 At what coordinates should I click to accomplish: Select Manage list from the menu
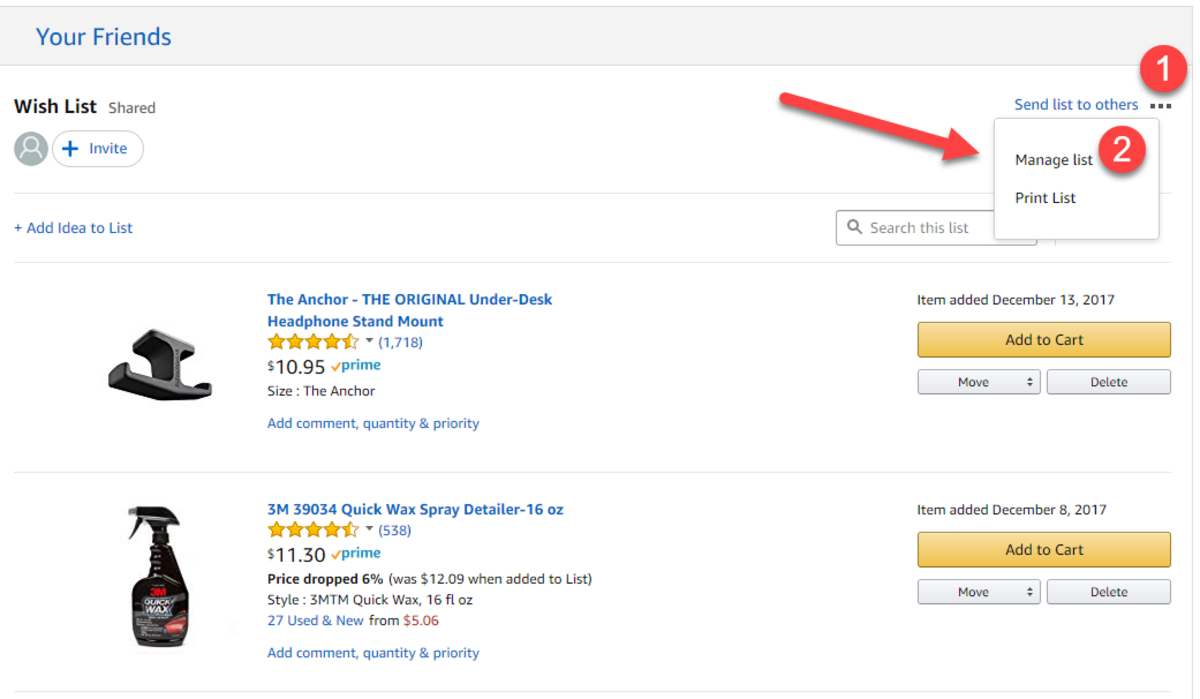[1053, 159]
